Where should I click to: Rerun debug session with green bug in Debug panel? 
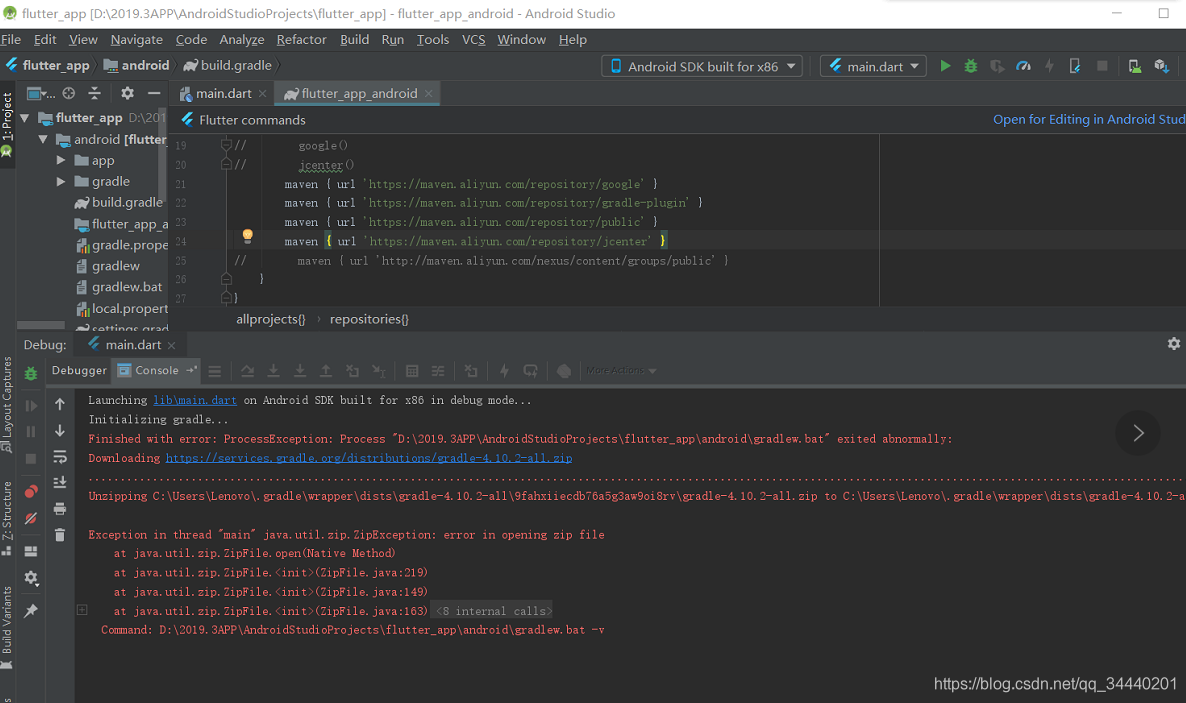(31, 373)
